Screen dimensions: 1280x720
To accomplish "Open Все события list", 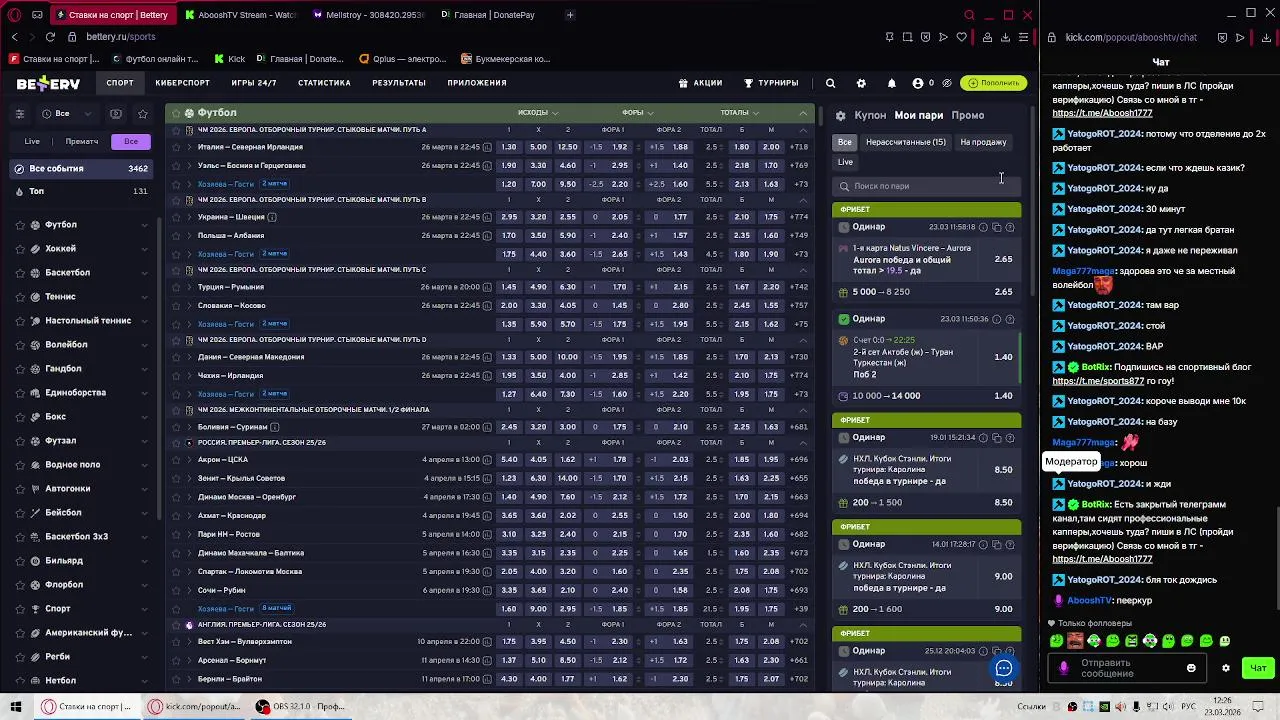I will click(x=80, y=168).
